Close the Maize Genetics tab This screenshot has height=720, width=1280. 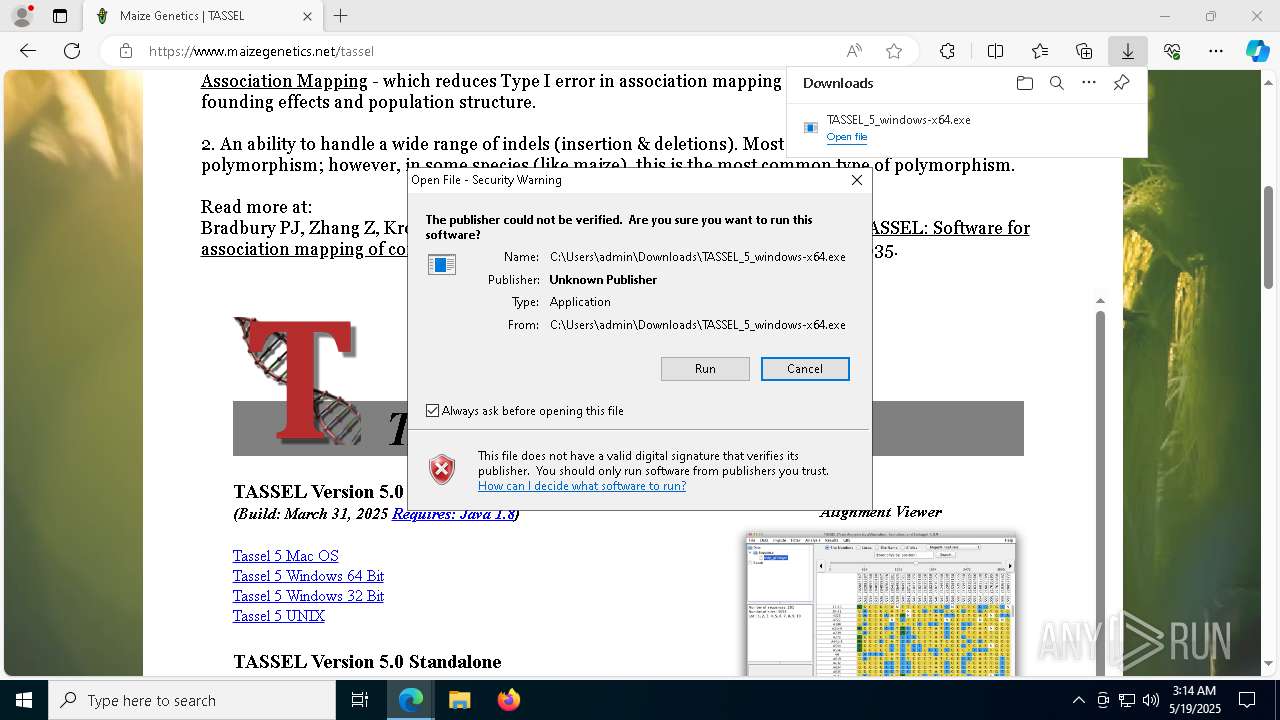[x=307, y=16]
